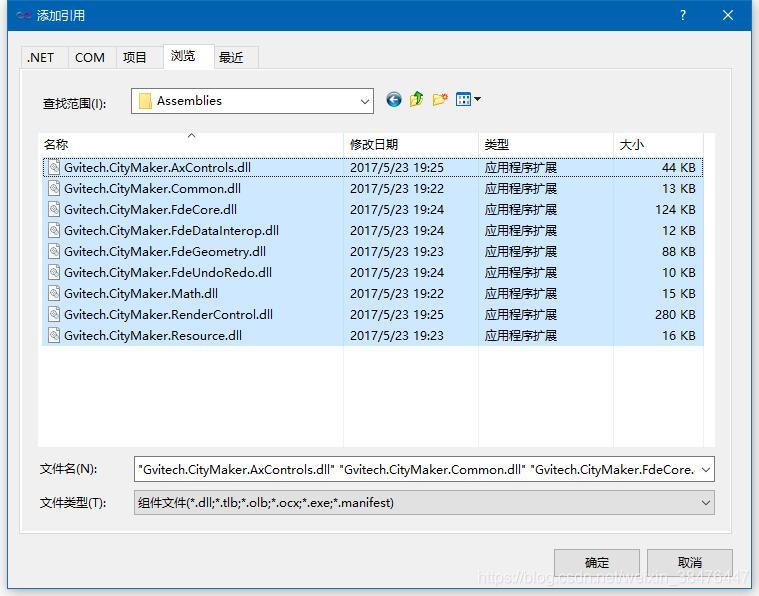Screen dimensions: 759x596
Task: Click date cell of RenderControl.dll row
Action: (397, 315)
